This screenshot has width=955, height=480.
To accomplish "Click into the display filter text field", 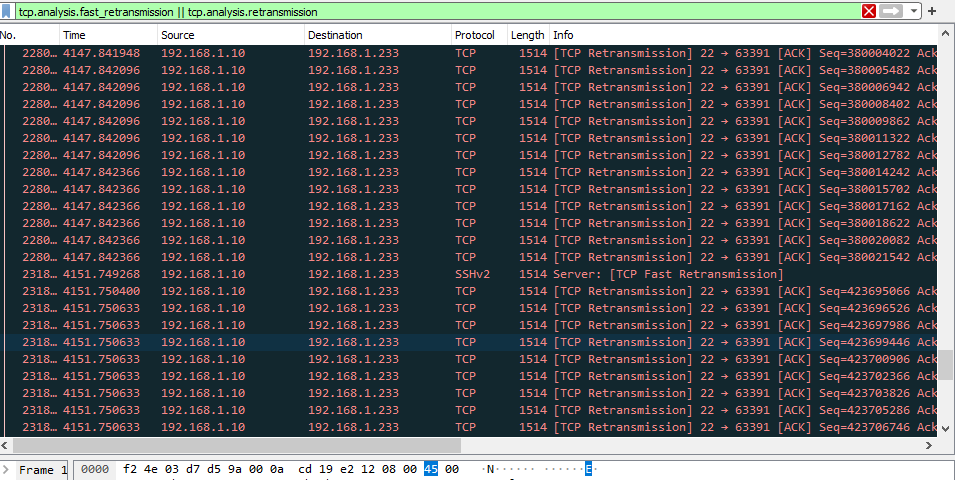I will click(x=435, y=12).
